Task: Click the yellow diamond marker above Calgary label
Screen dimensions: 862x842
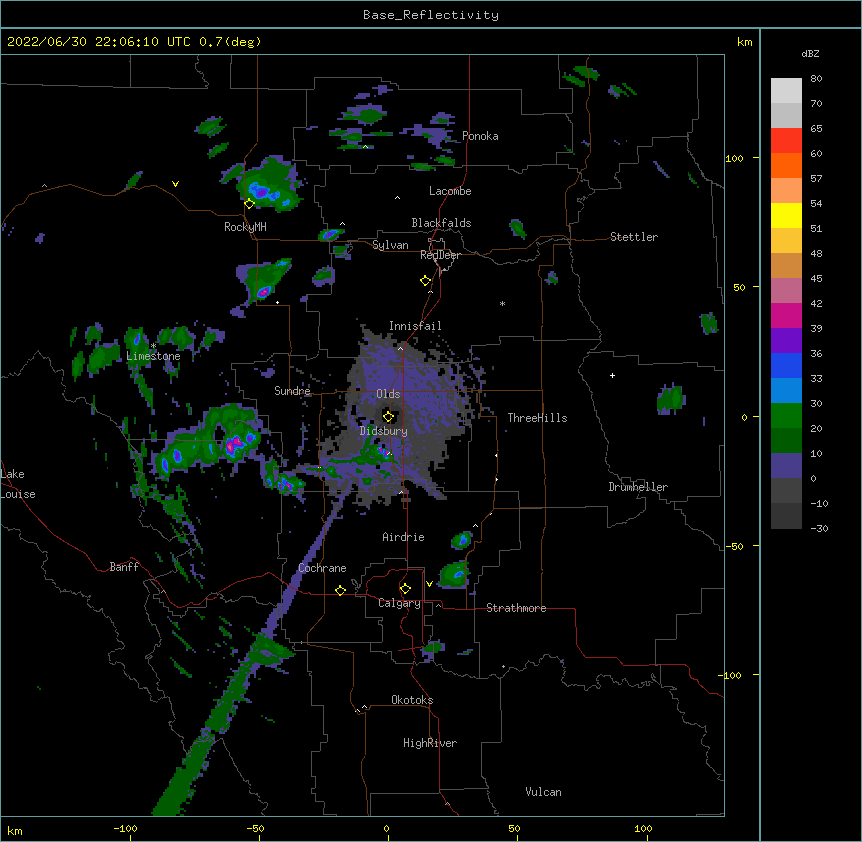Action: [405, 588]
